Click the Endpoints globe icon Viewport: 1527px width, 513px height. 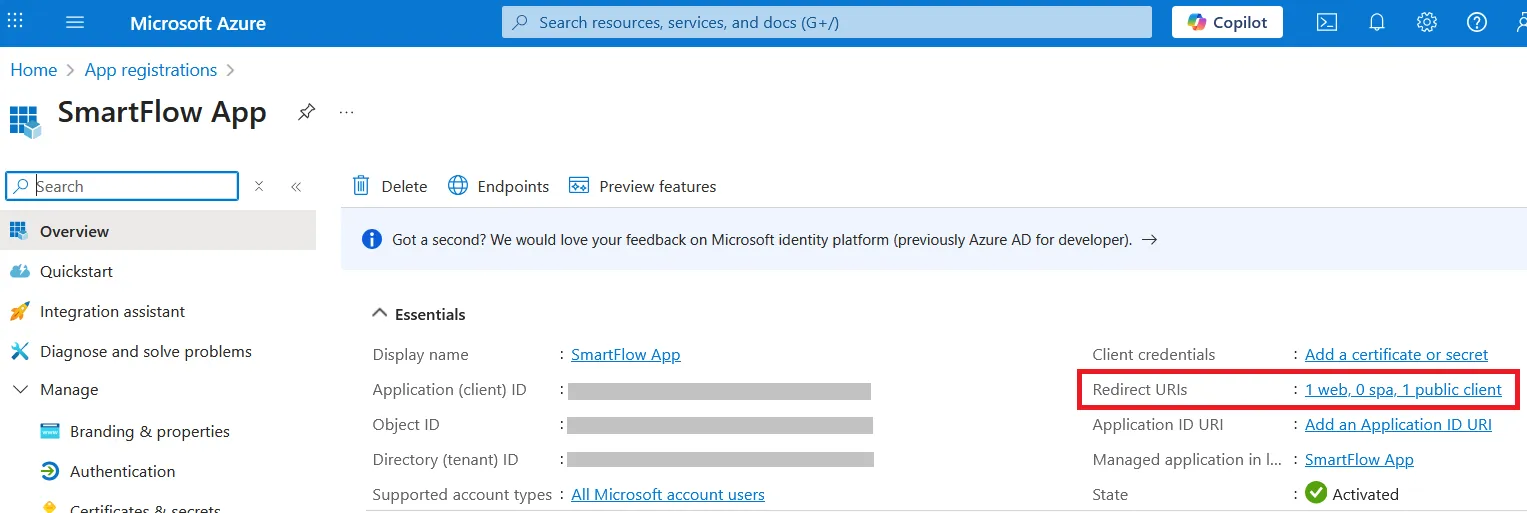(458, 186)
